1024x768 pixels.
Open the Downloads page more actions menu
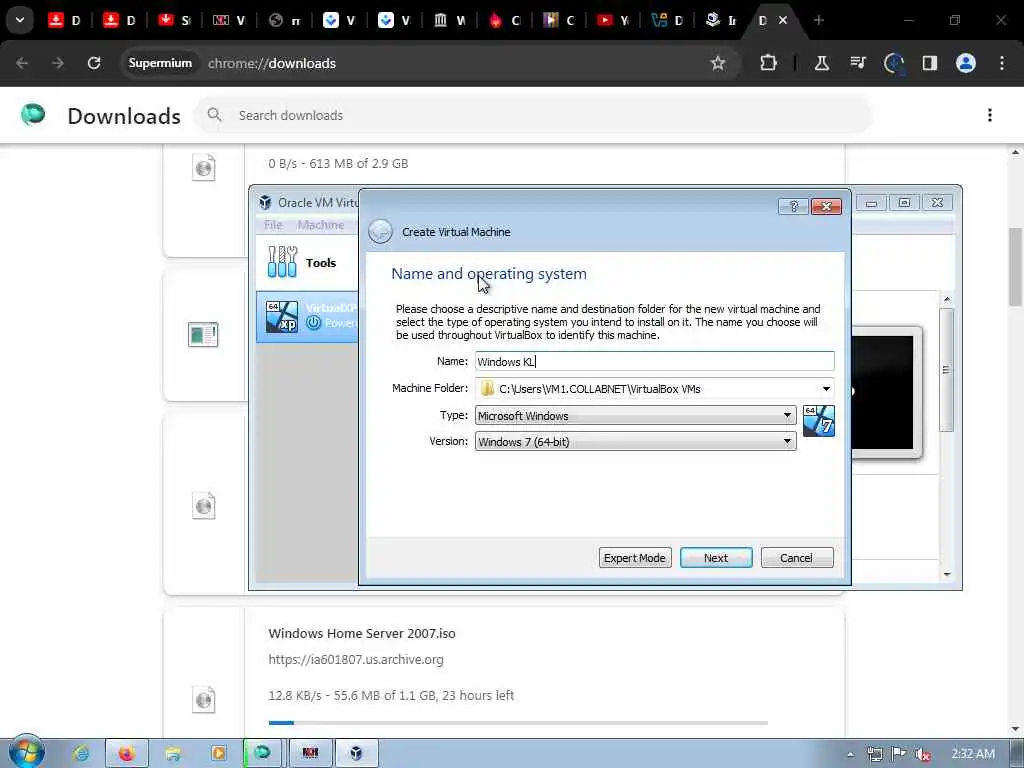coord(990,115)
